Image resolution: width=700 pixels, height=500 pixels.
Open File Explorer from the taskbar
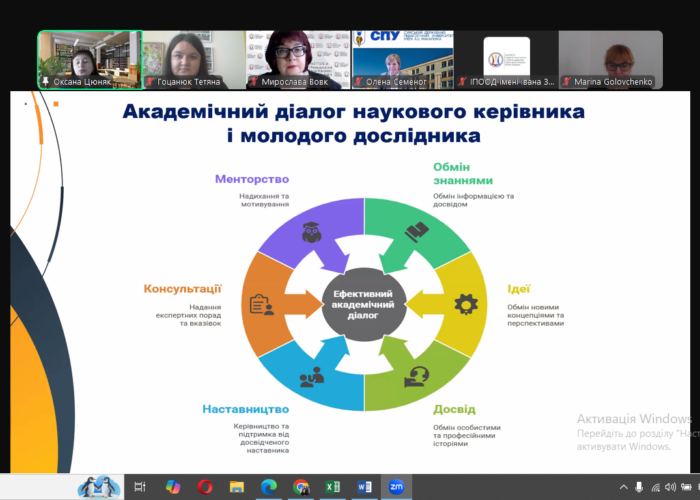pos(237,487)
